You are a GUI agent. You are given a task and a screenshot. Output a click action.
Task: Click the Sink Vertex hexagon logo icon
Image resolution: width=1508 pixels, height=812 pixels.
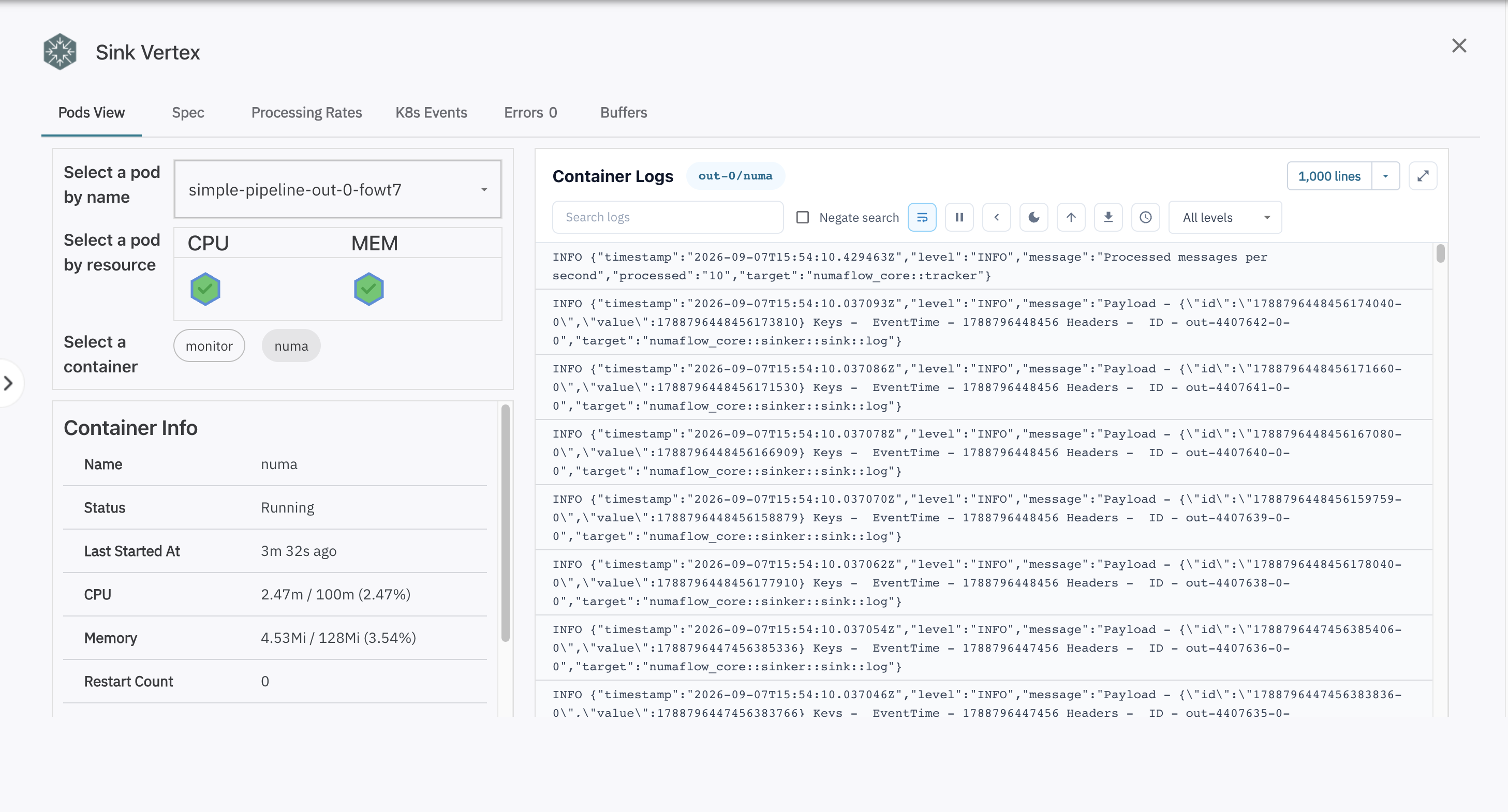tap(60, 52)
